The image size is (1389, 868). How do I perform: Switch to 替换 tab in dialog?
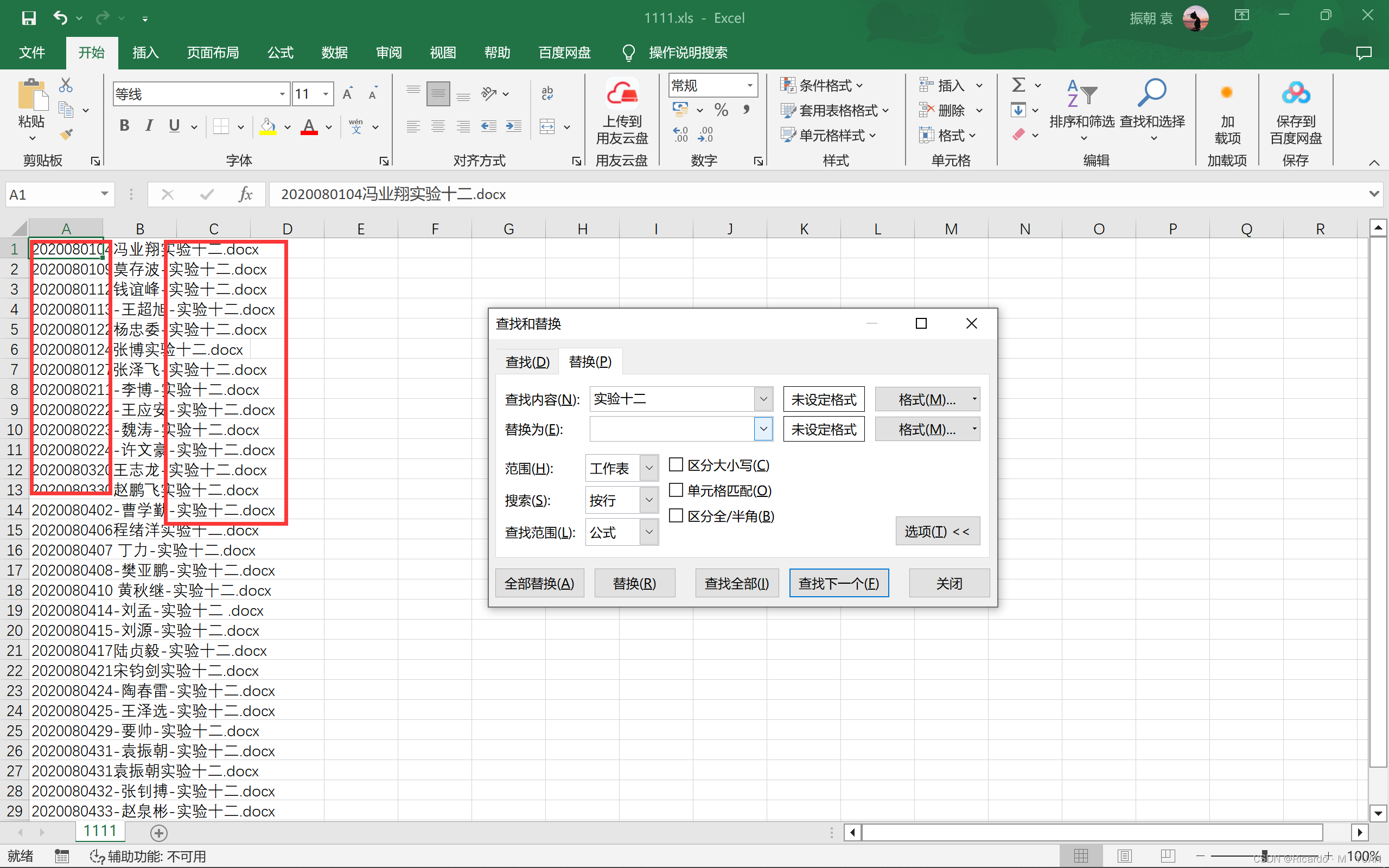(x=590, y=361)
